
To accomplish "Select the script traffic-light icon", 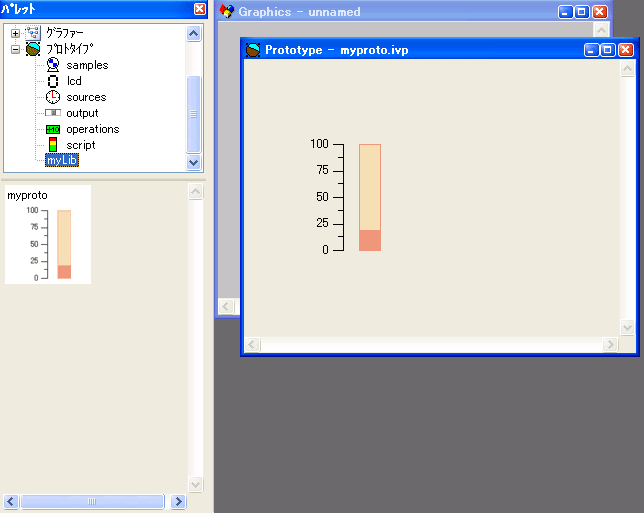I will (53, 145).
